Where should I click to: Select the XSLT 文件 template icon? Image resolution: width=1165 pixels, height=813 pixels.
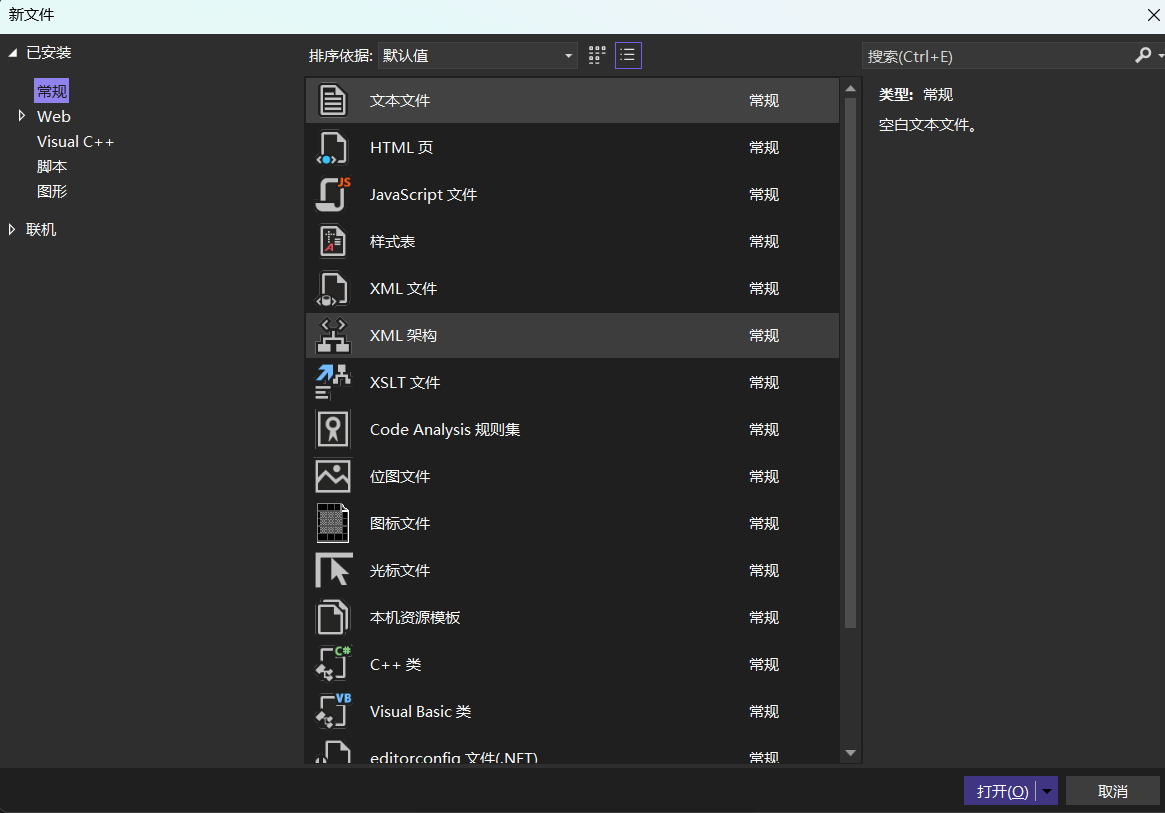point(333,382)
